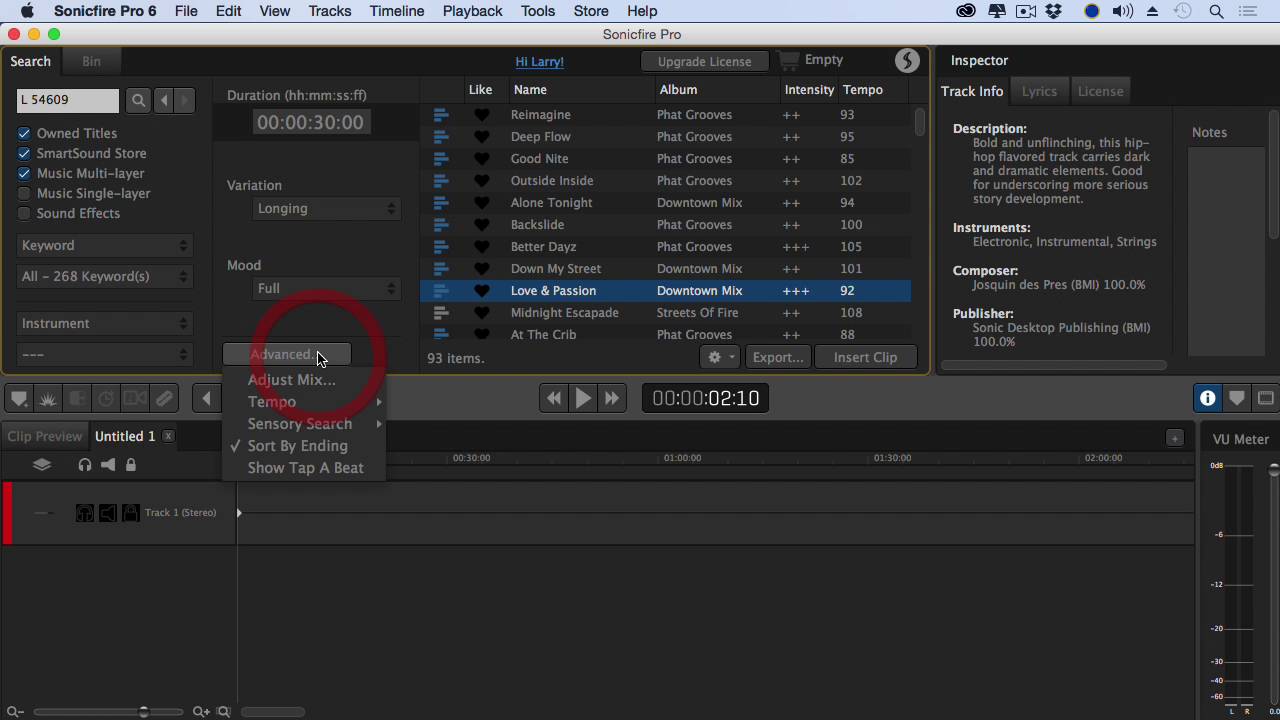The height and width of the screenshot is (720, 1280).
Task: Close the Untitled 1 tab with its x
Action: [168, 436]
